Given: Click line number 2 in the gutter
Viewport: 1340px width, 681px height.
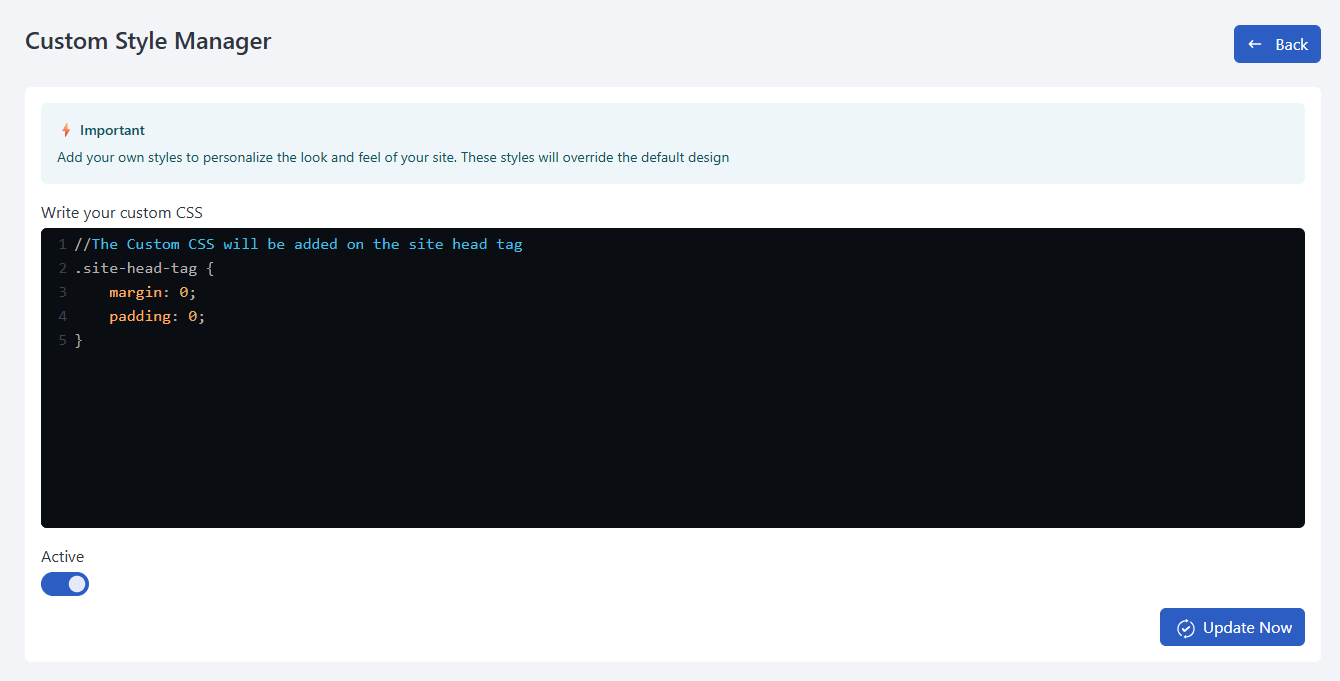Looking at the screenshot, I should click(62, 267).
